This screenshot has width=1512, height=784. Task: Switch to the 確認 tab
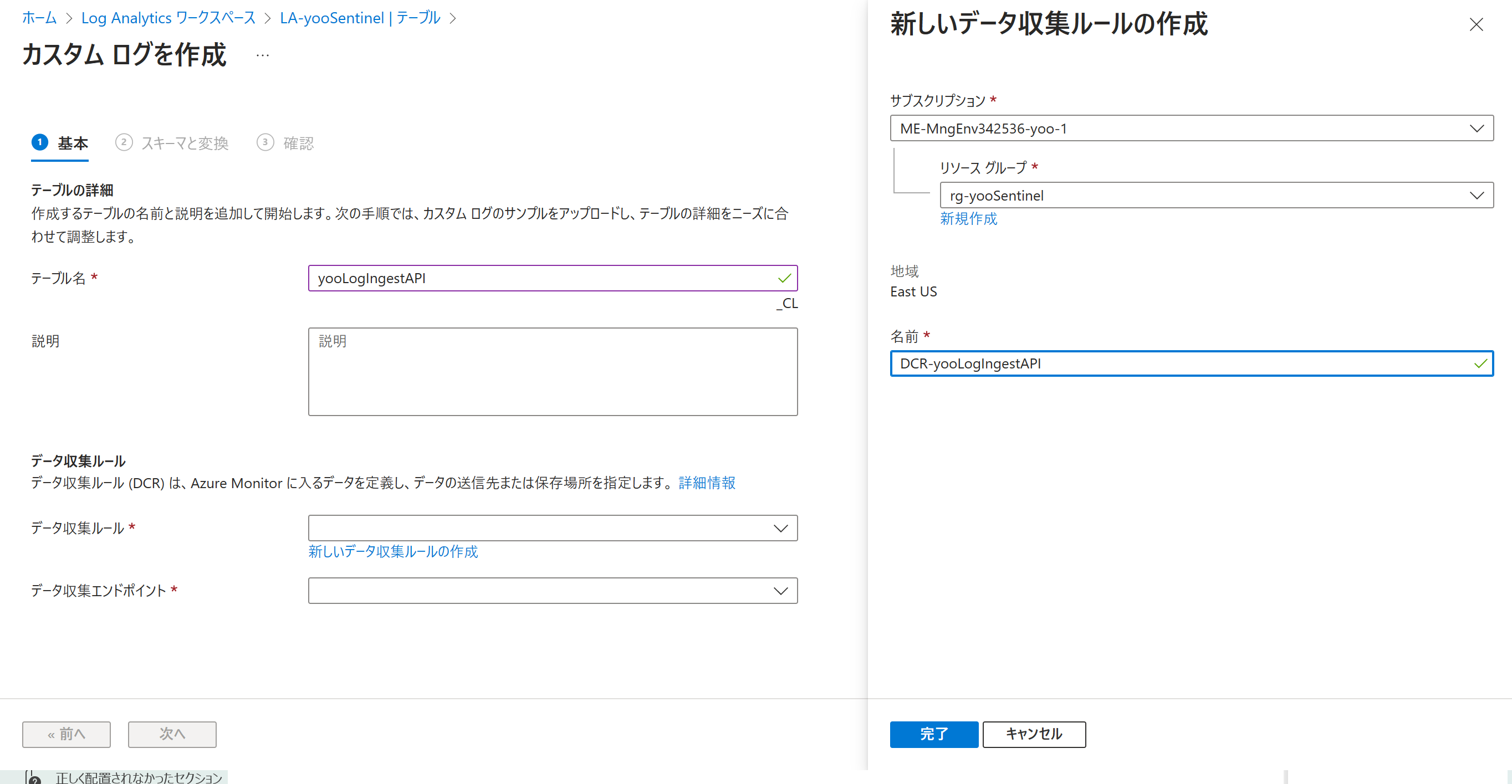click(x=298, y=143)
